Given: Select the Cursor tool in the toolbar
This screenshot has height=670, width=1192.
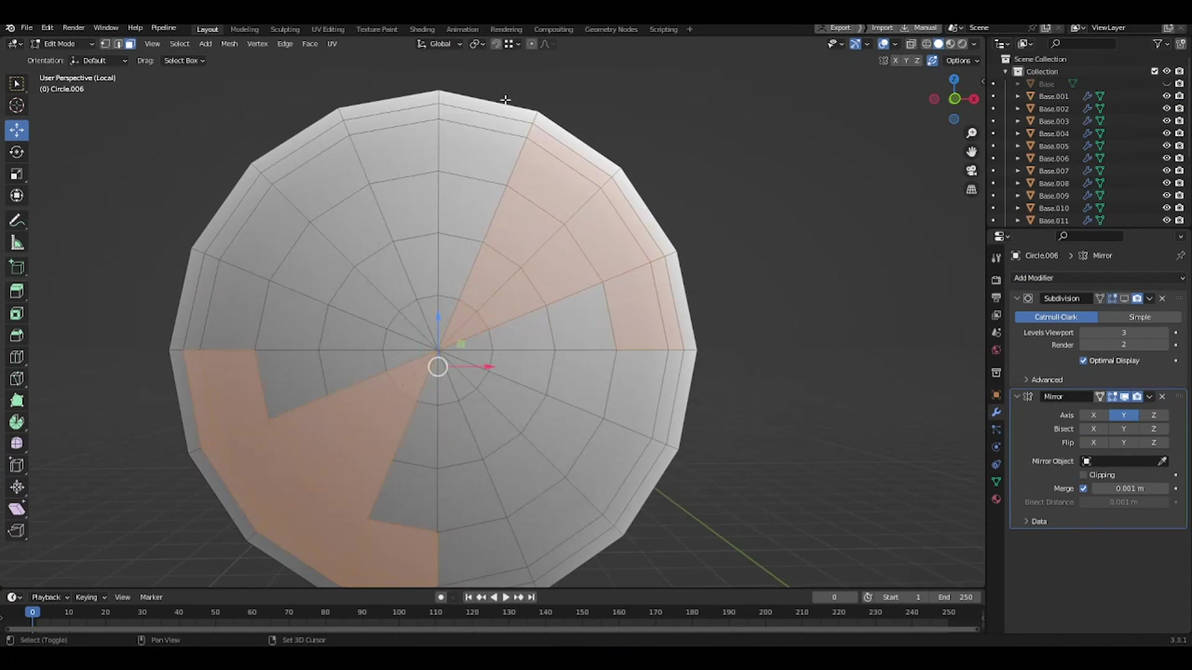Looking at the screenshot, I should [x=17, y=106].
